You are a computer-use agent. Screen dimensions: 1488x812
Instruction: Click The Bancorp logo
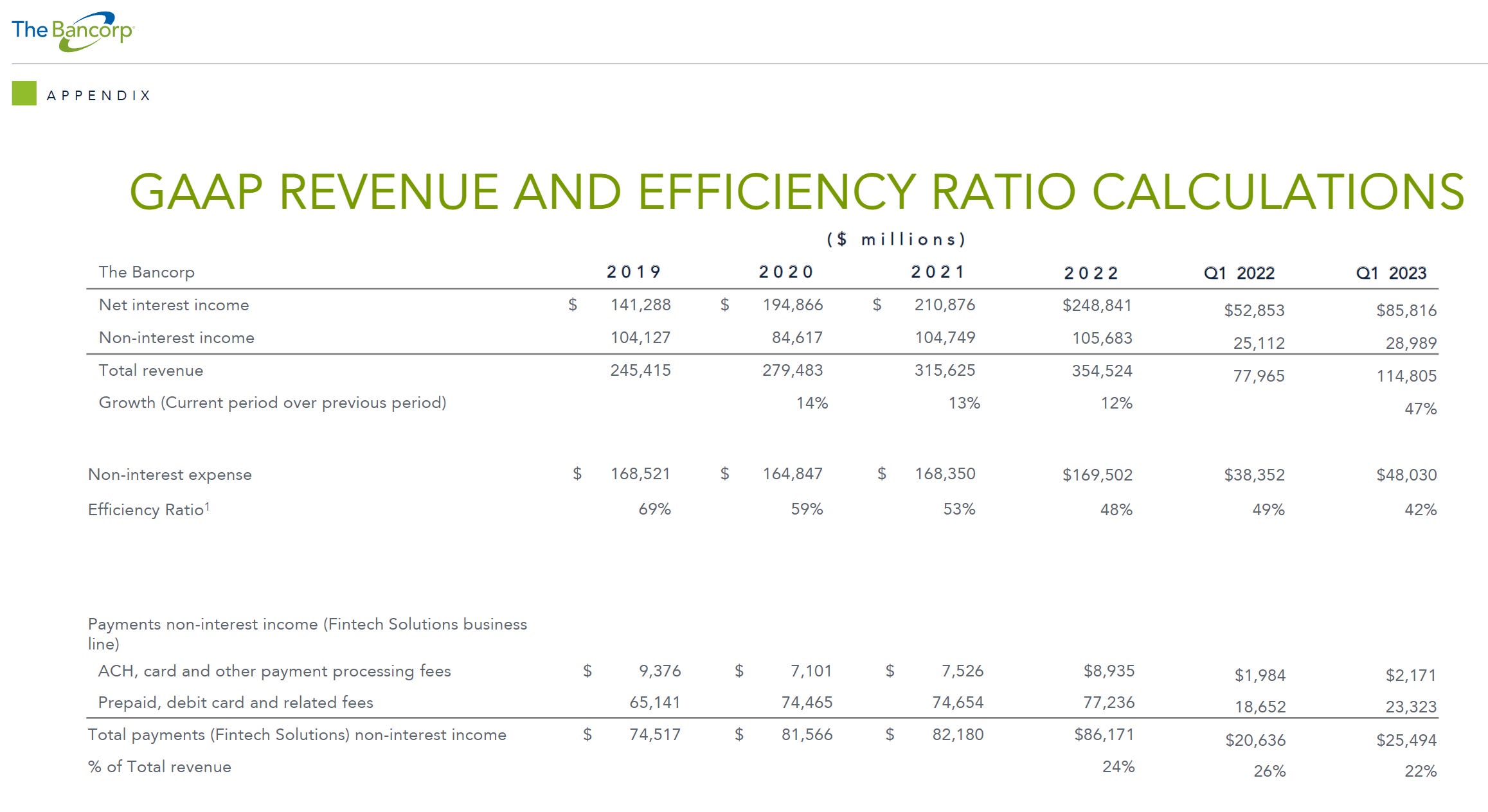(x=73, y=31)
